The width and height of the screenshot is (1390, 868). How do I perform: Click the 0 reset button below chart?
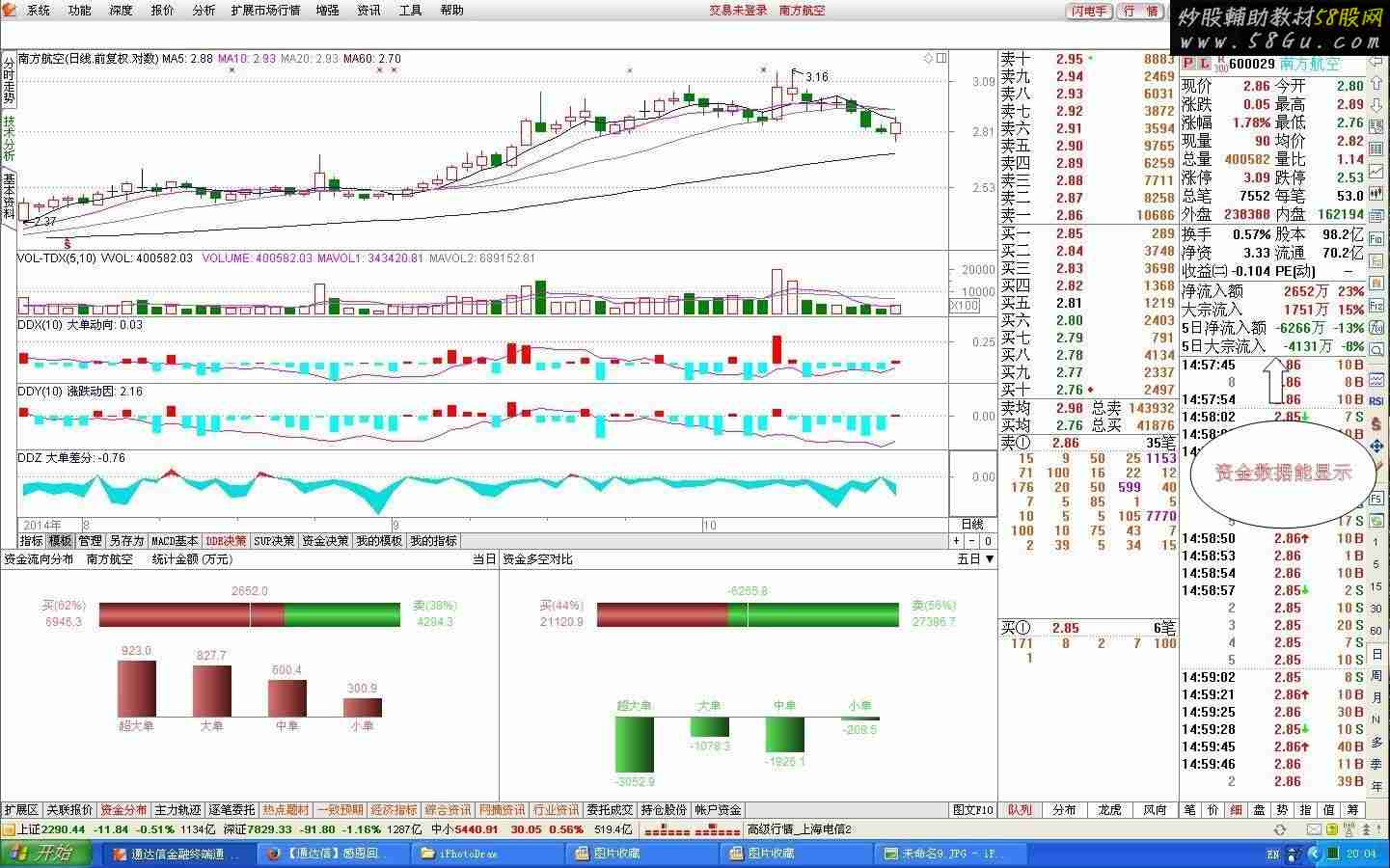[988, 541]
